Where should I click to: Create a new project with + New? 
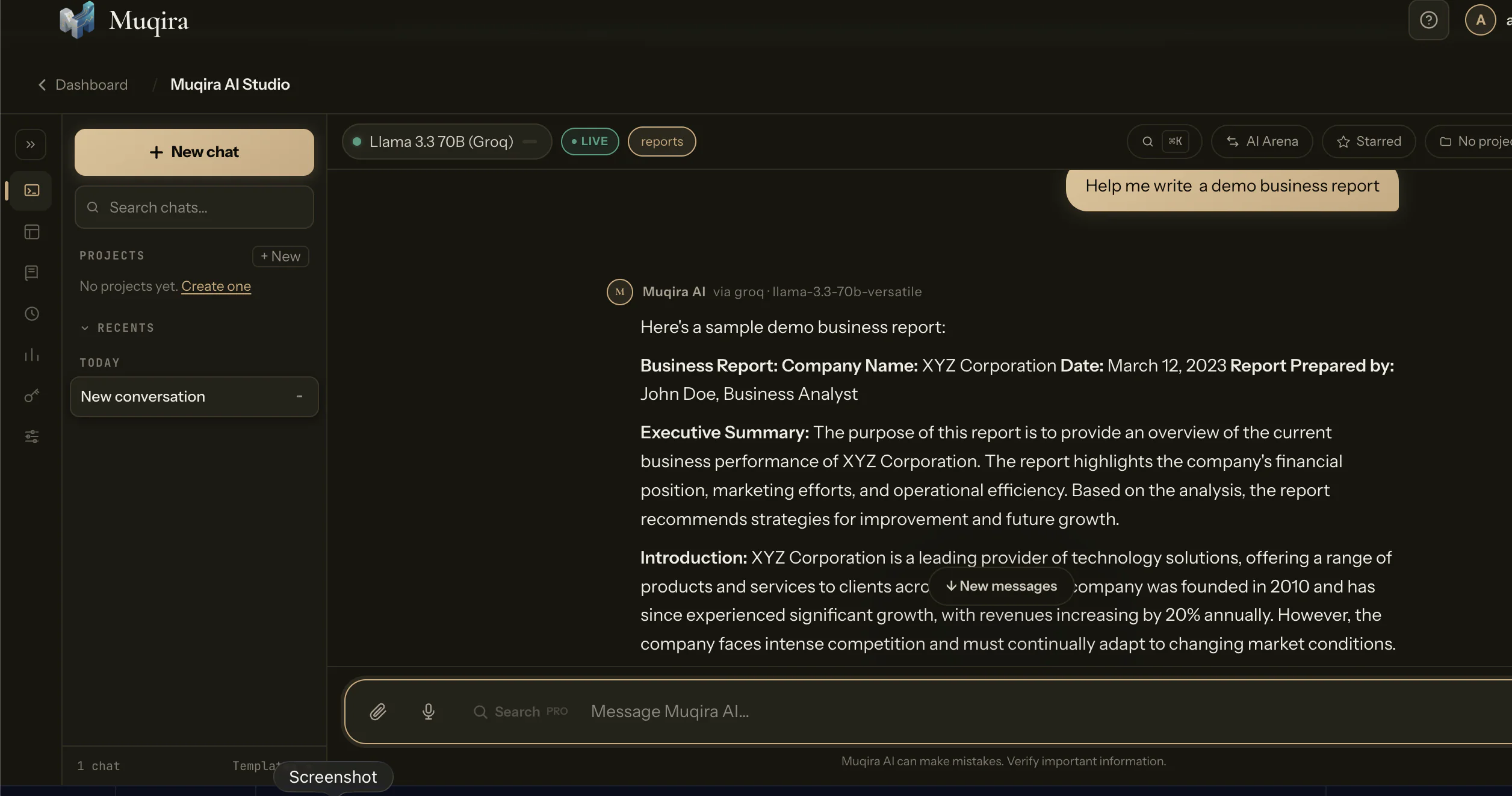280,257
